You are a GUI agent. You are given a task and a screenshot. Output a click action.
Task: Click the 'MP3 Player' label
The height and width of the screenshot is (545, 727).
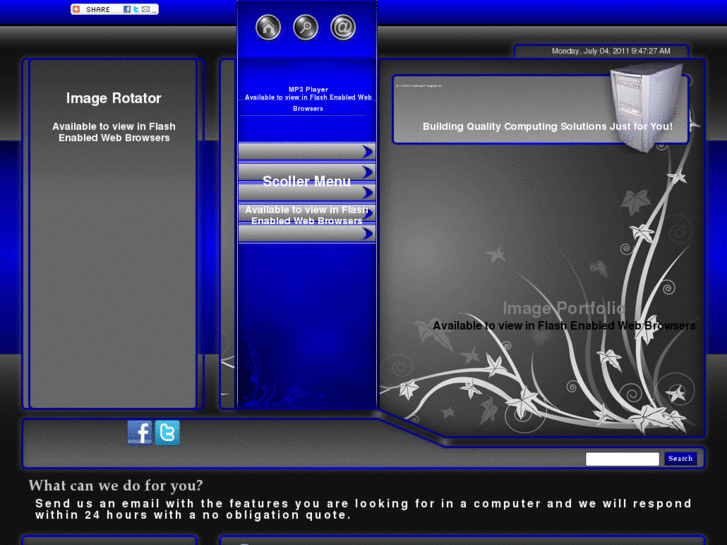[x=308, y=90]
